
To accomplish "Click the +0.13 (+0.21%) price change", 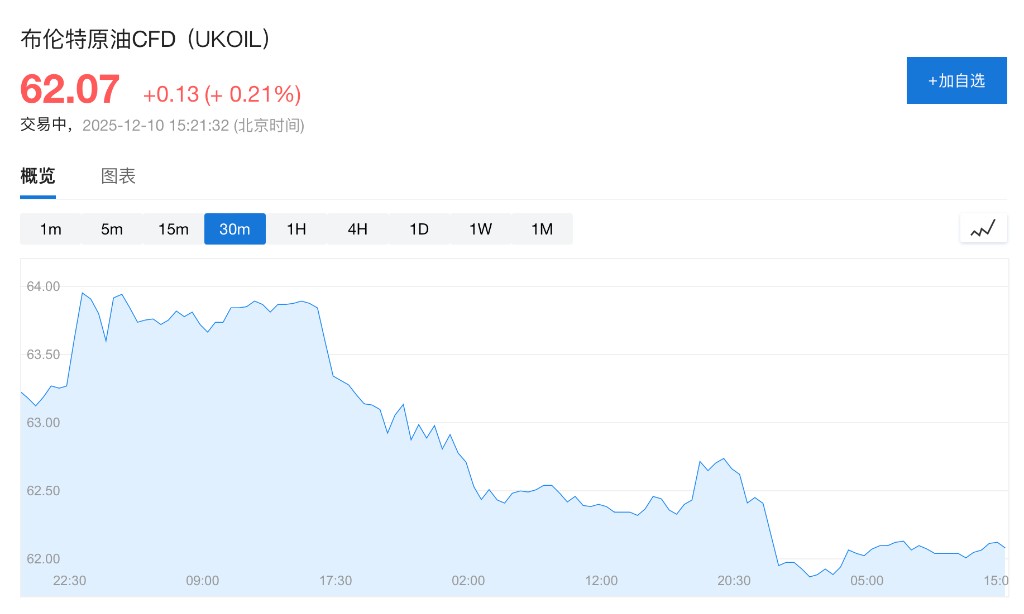I will [x=222, y=94].
